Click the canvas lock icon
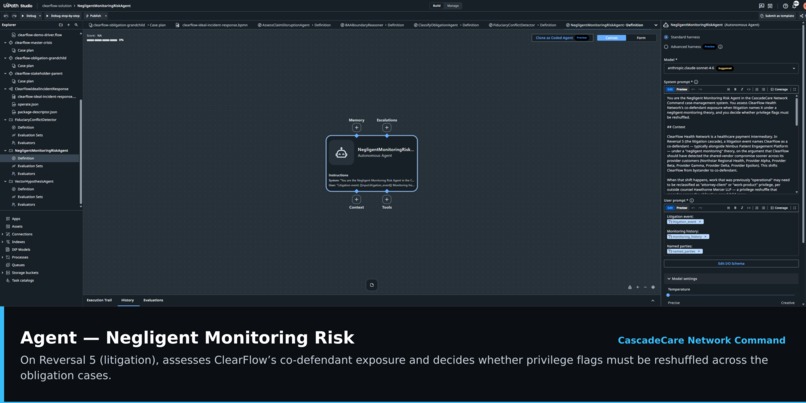This screenshot has height=403, width=806. click(630, 287)
